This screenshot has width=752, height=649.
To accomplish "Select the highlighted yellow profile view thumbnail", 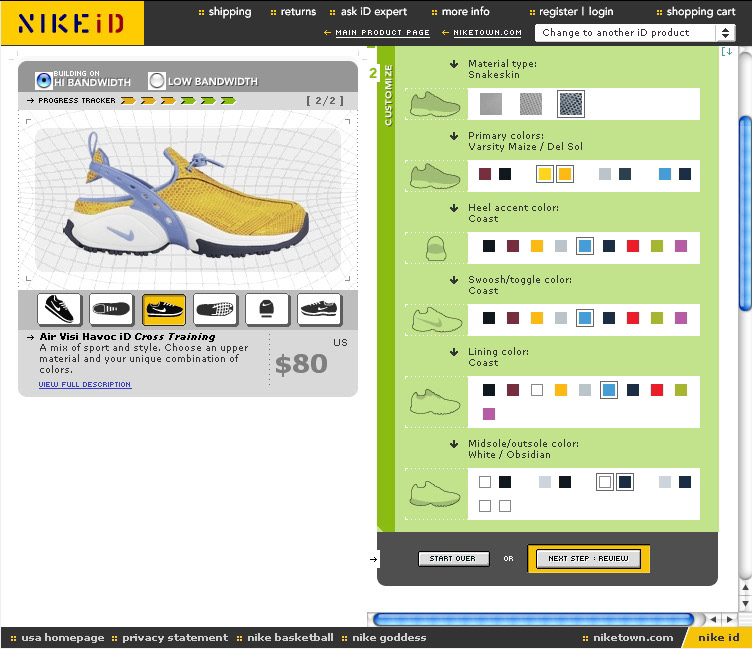I will pos(164,309).
